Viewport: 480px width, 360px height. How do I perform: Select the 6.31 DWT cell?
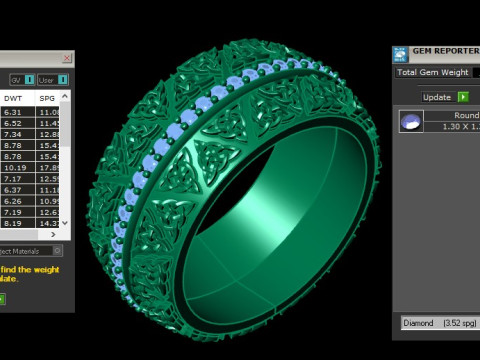coord(18,112)
